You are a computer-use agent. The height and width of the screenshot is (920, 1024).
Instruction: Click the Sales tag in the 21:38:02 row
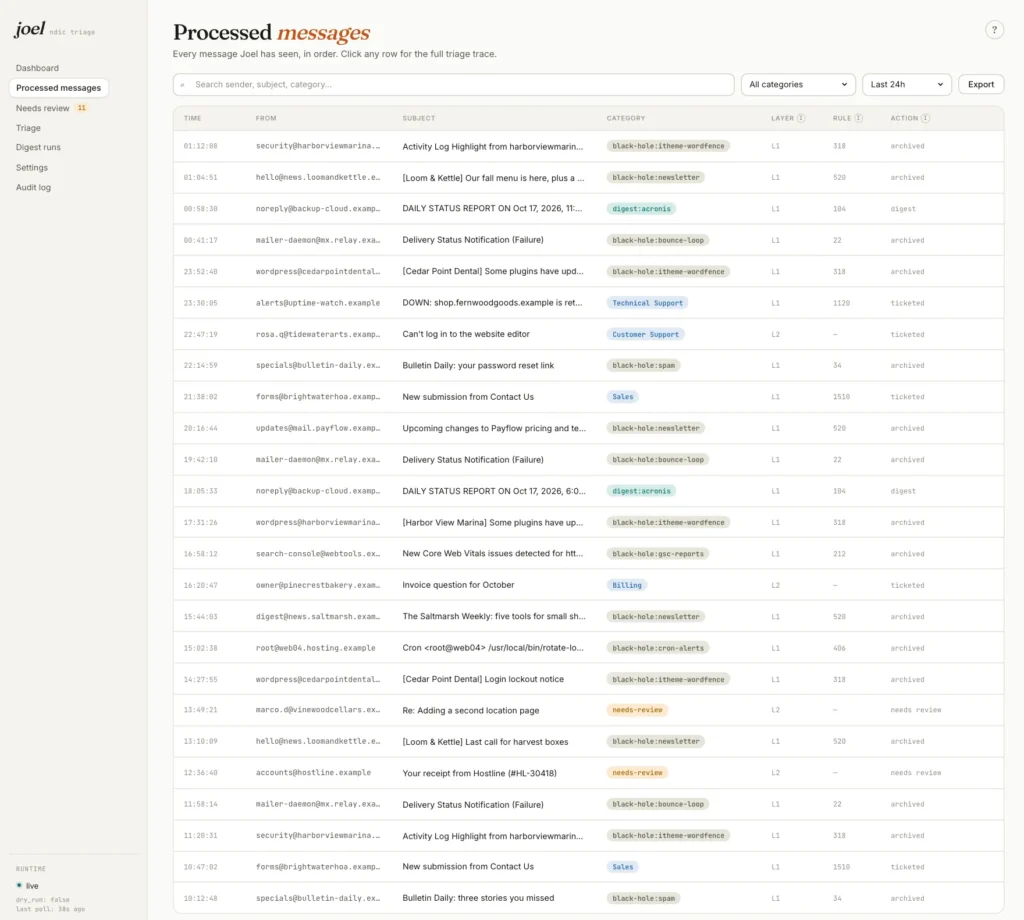pos(622,397)
